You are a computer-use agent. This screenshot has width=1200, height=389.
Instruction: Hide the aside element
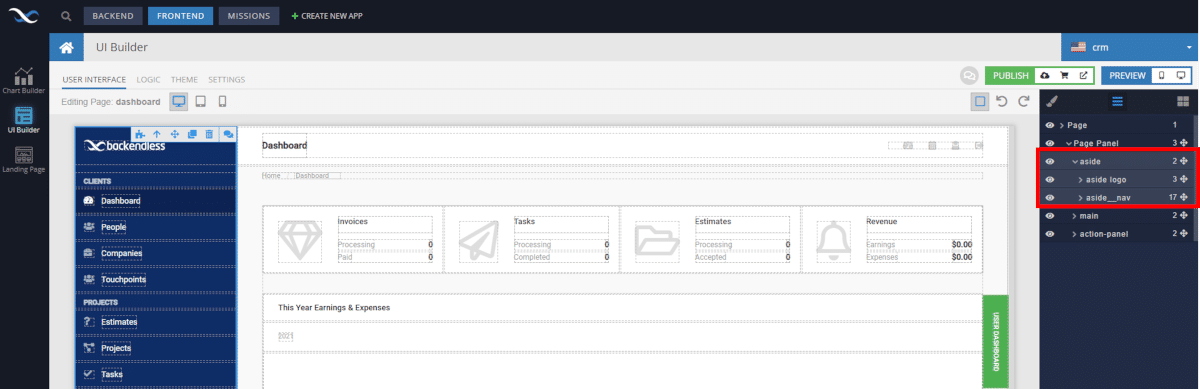point(1050,161)
